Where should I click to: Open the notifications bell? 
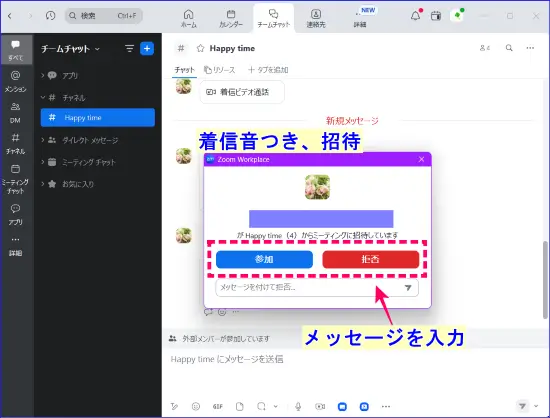click(x=416, y=16)
